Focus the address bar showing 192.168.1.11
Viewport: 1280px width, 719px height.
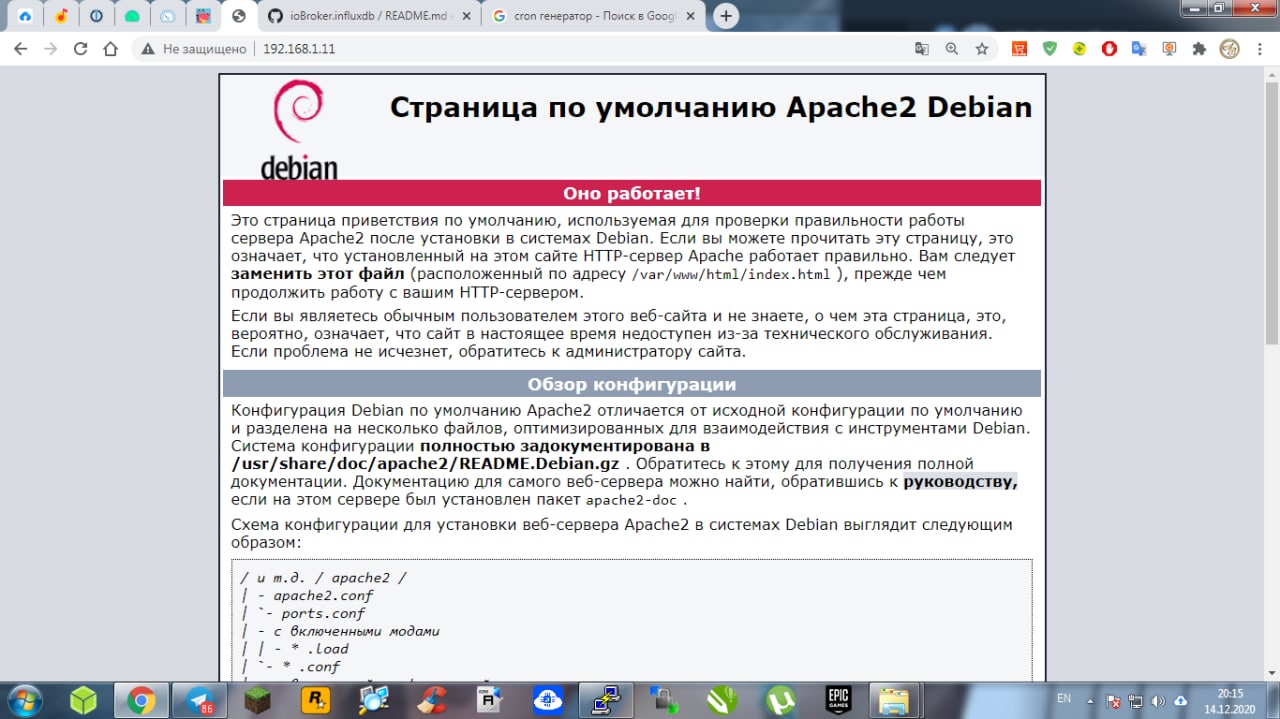coord(300,48)
